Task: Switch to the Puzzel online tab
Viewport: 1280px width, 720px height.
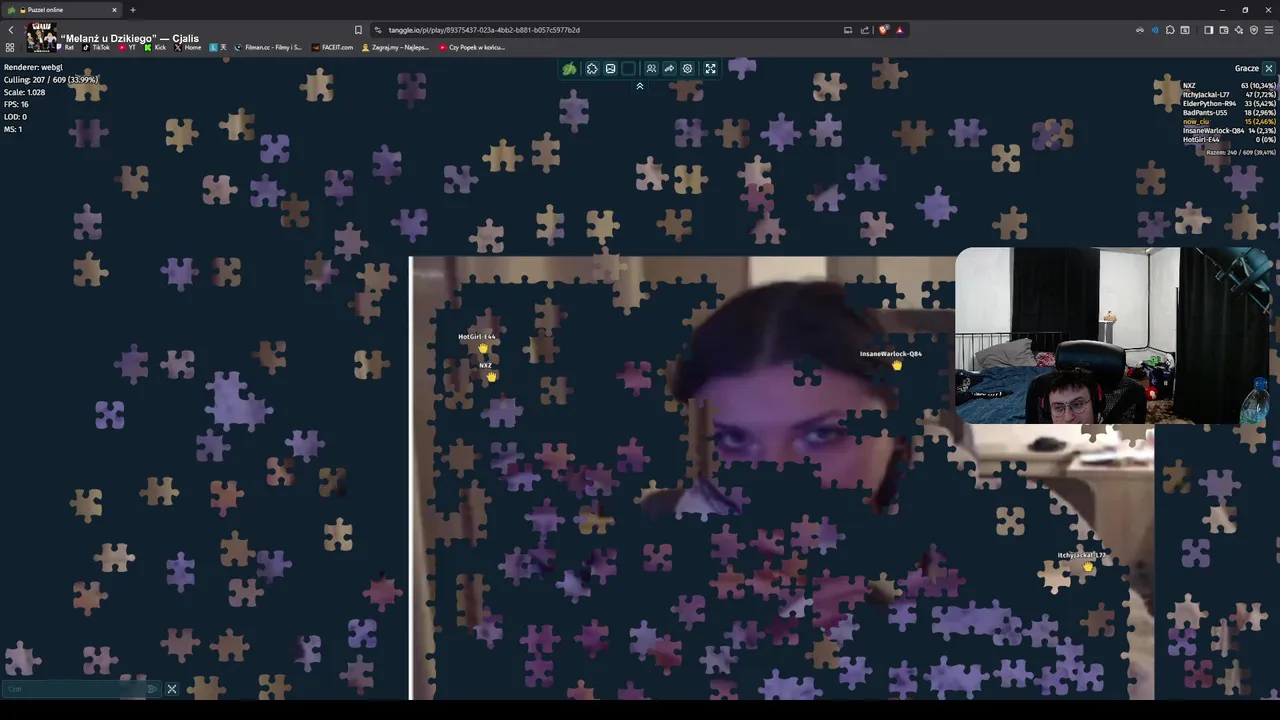Action: tap(60, 10)
